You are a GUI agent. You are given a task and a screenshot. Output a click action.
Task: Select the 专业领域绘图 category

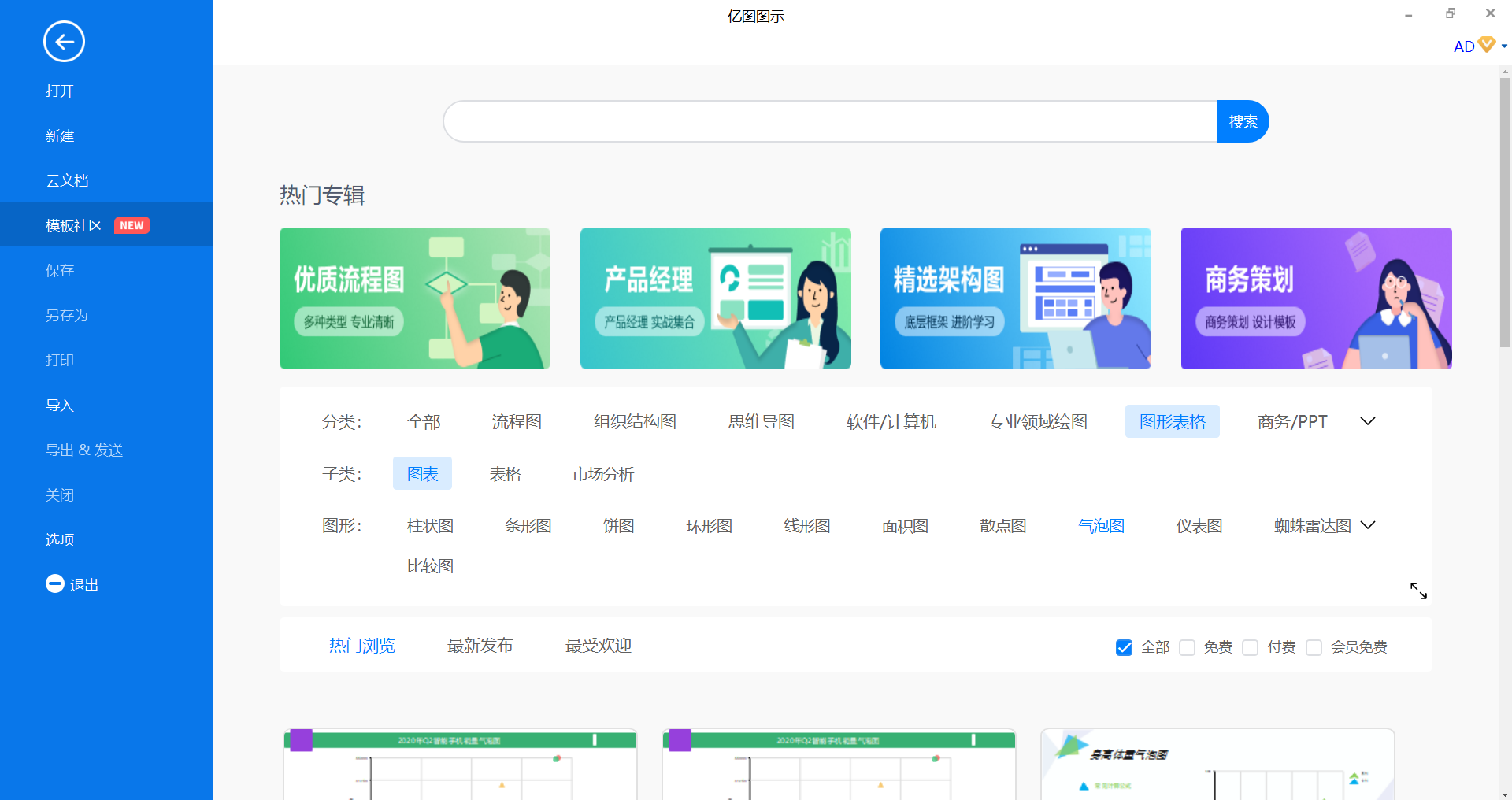click(x=1038, y=421)
